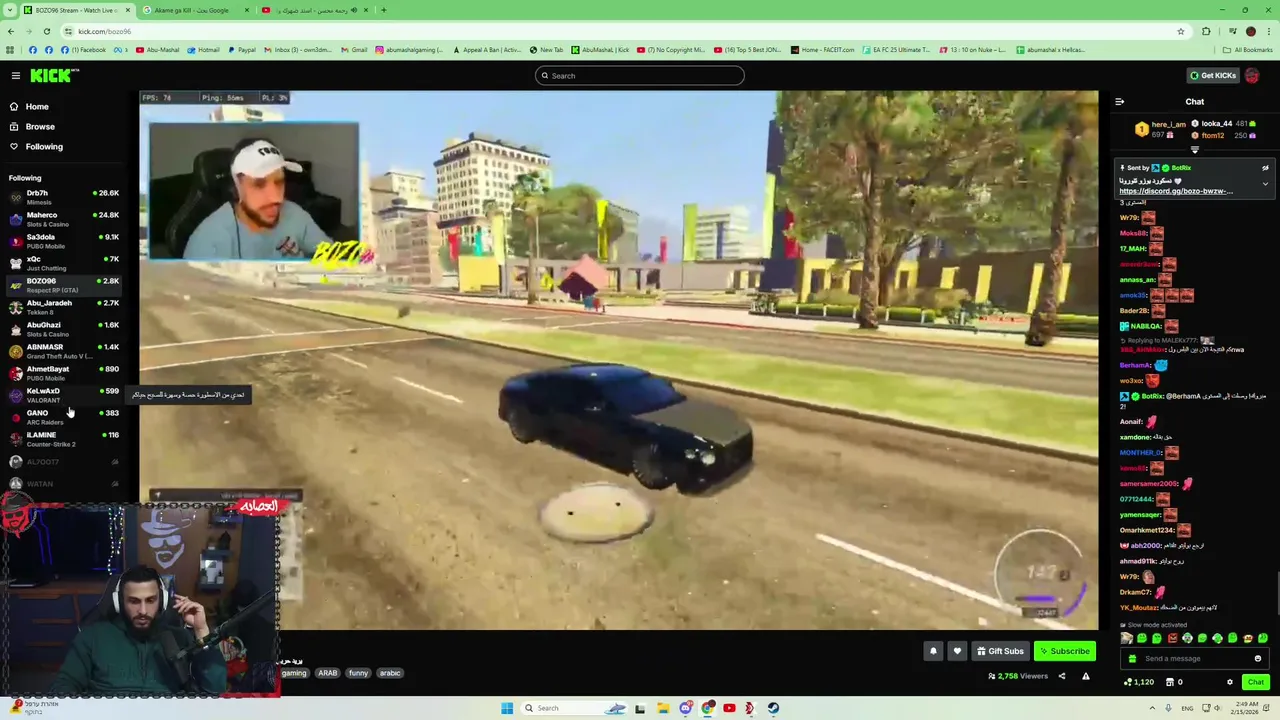Click the Send a message field
The width and height of the screenshot is (1280, 720).
point(1195,658)
